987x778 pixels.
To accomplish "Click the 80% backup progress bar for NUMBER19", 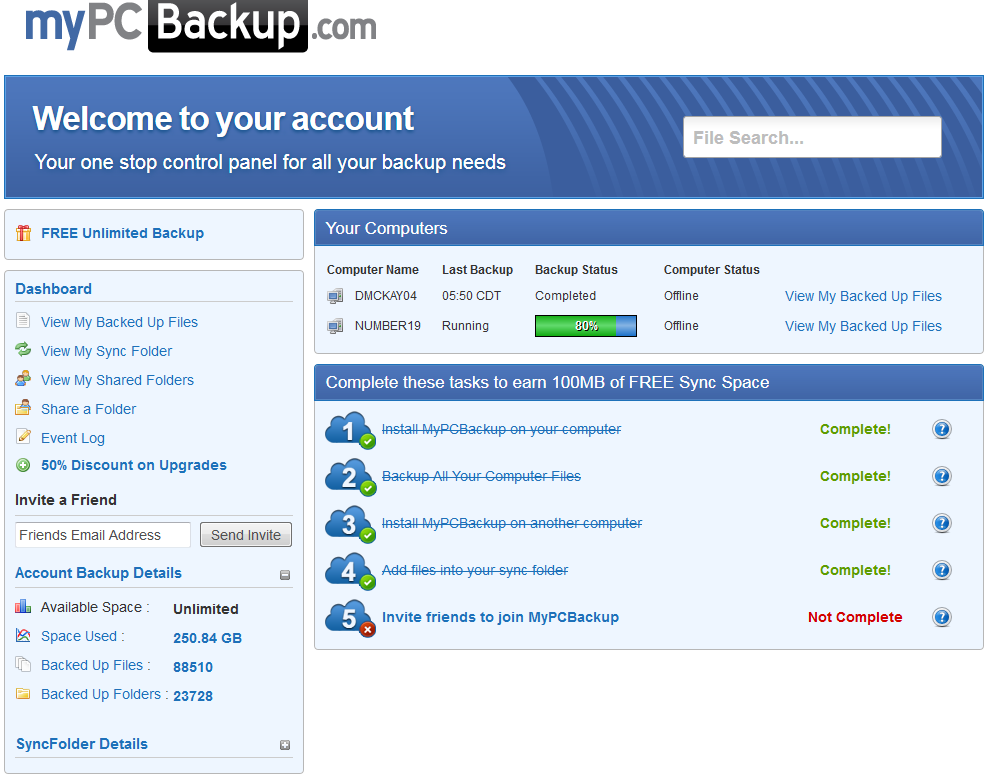I will pos(585,325).
